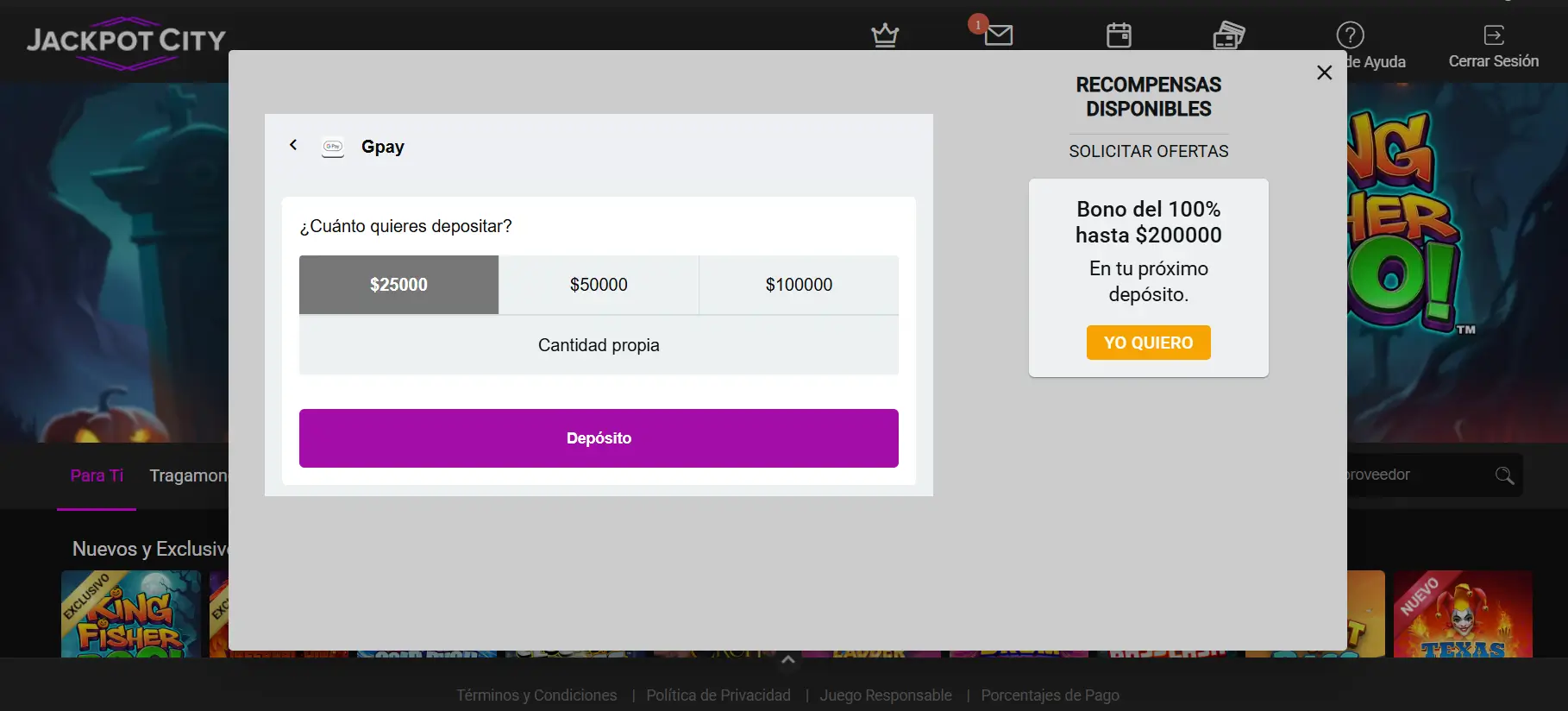Click the crown VIP icon in header
Screen dimensions: 1568x711
pyautogui.click(x=885, y=35)
